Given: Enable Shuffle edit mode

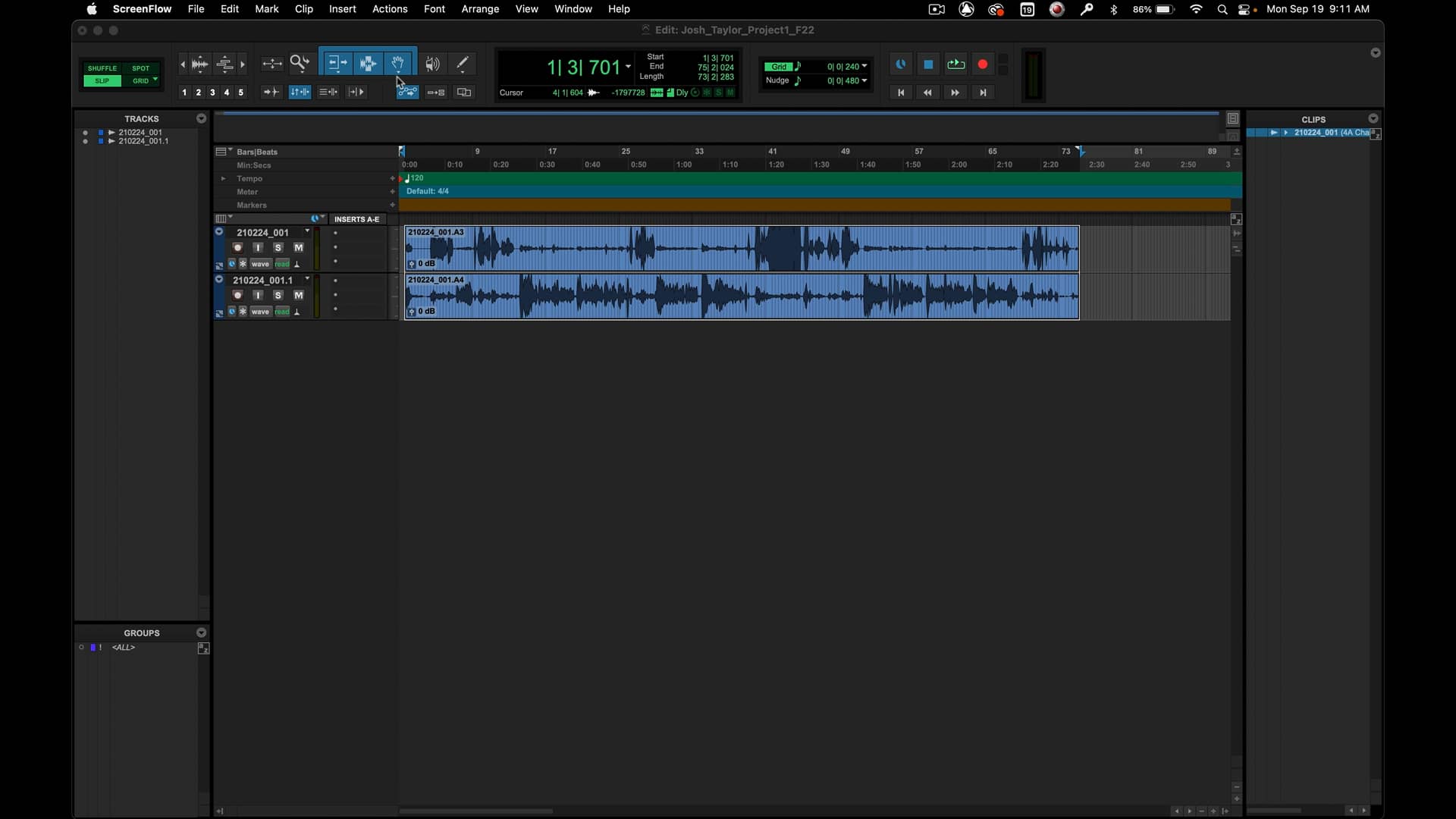Looking at the screenshot, I should (x=102, y=68).
